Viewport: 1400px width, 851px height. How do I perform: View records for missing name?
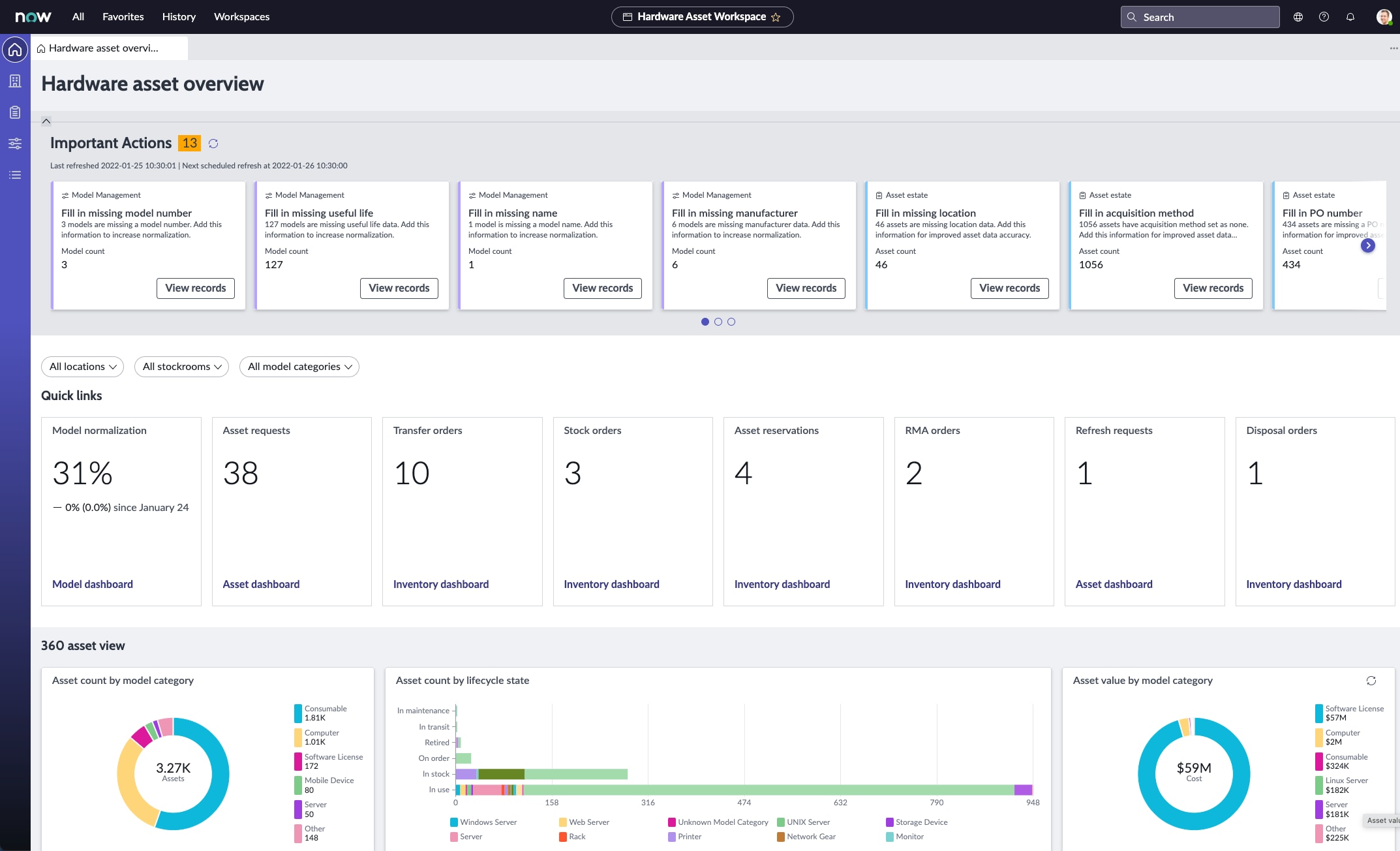click(x=603, y=288)
